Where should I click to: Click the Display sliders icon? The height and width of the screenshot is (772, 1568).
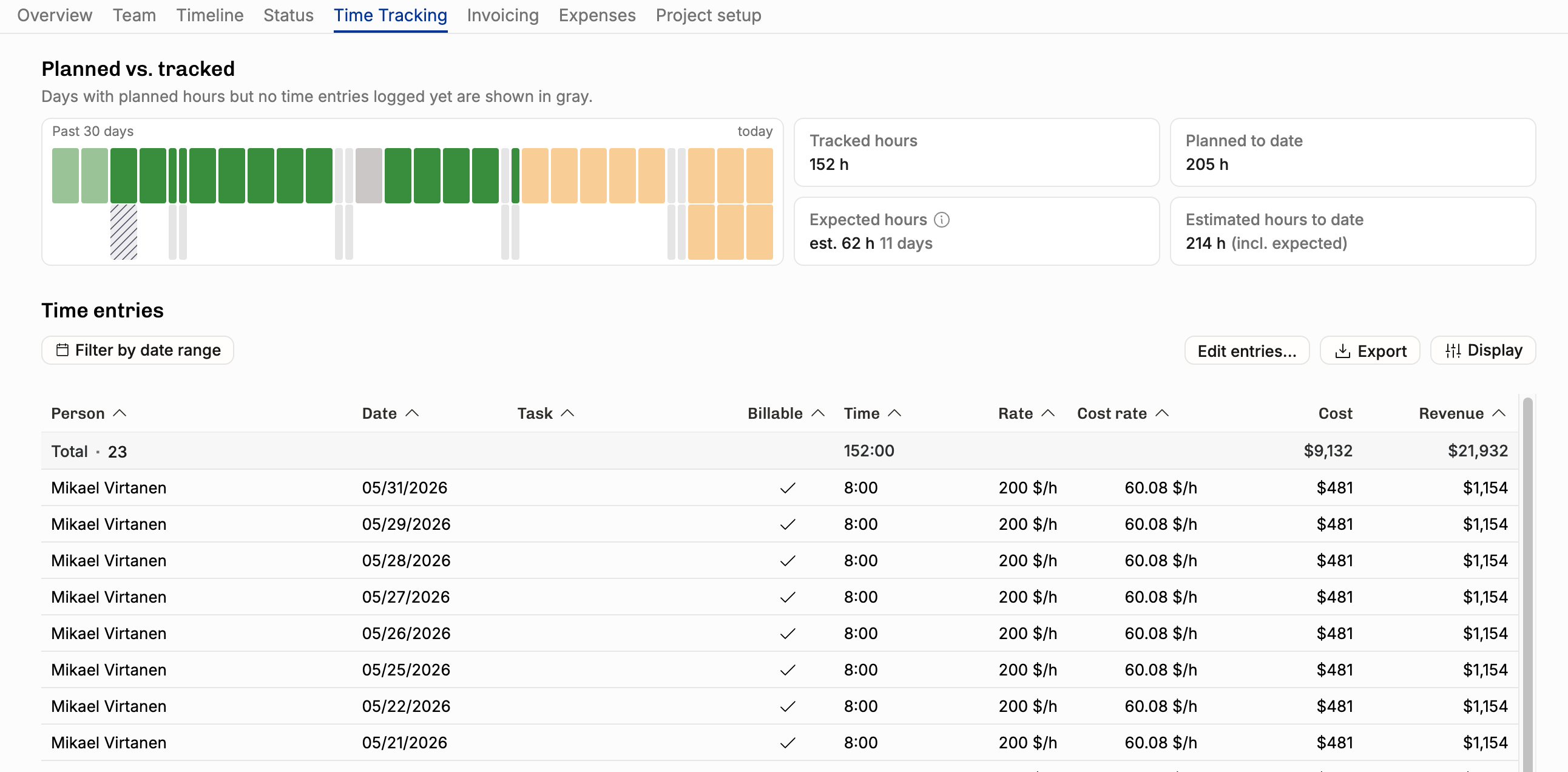(x=1453, y=351)
